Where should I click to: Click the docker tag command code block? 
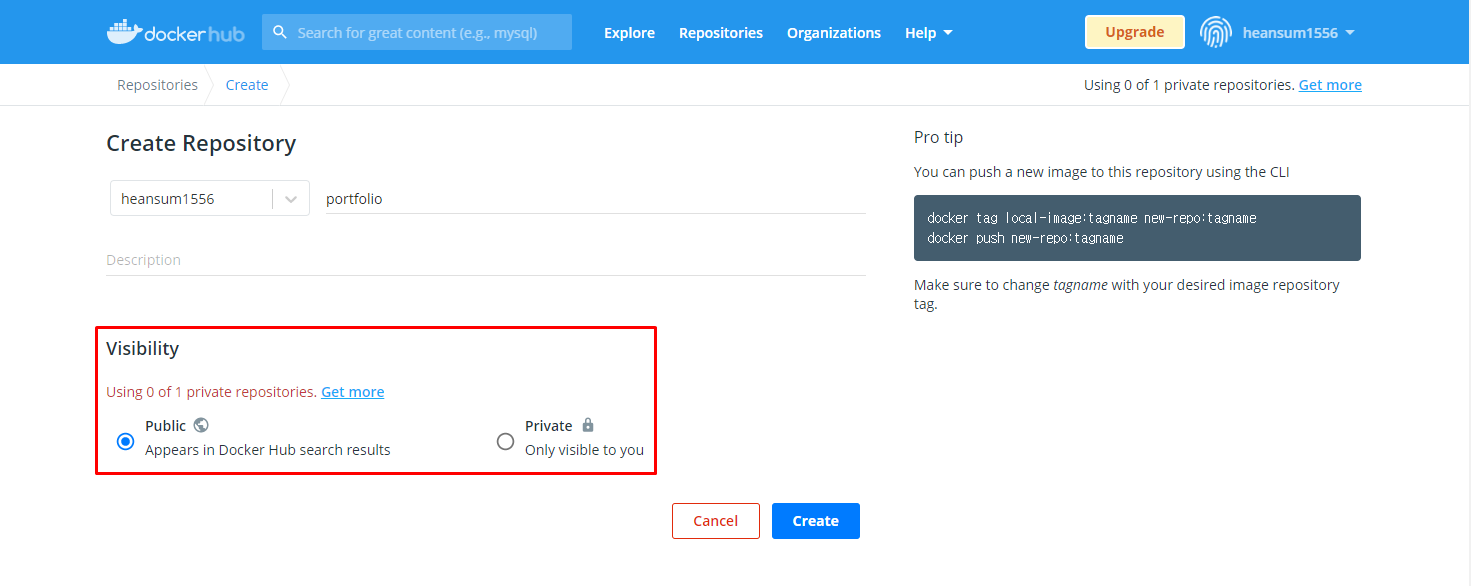[x=1137, y=228]
